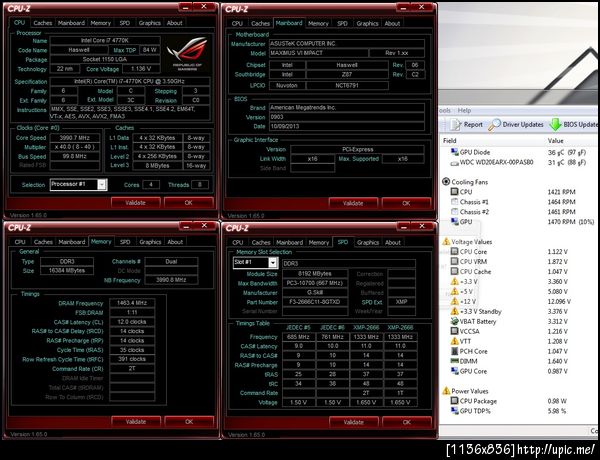
Task: Click the CPU Core voltage icon
Action: point(455,251)
